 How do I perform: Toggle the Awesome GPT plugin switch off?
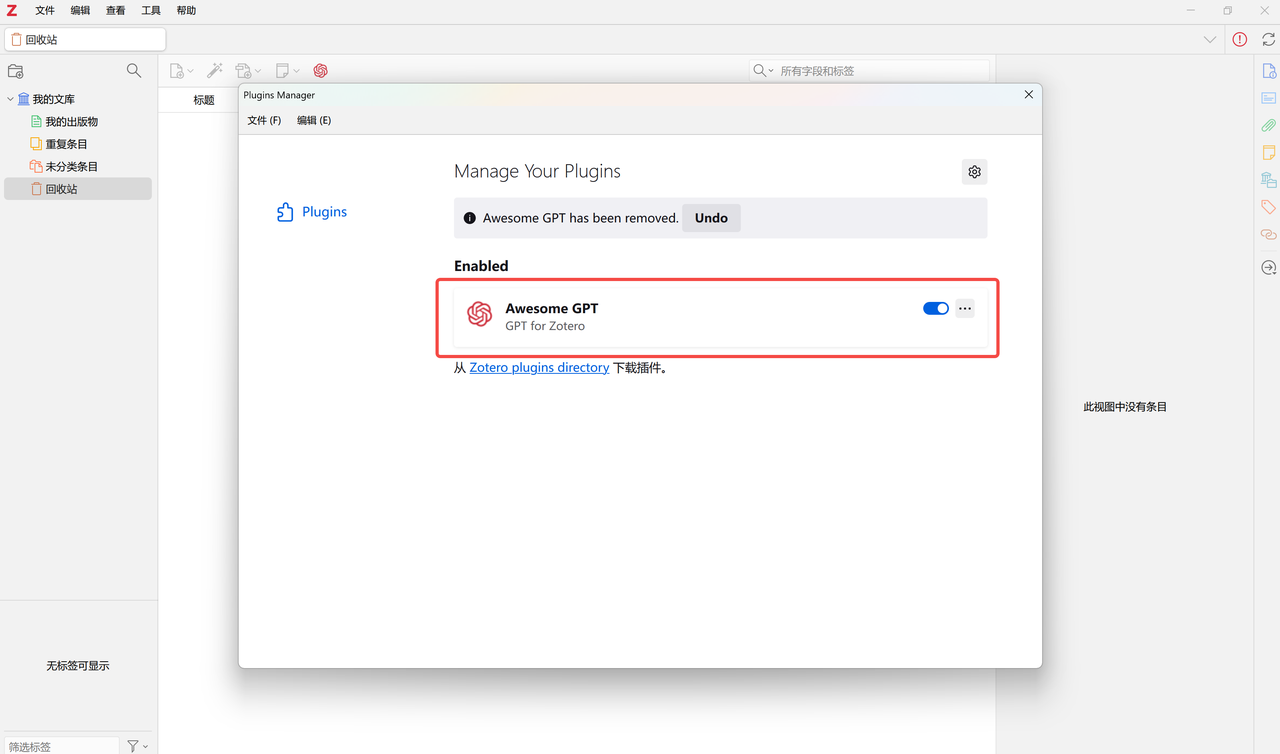click(x=936, y=308)
